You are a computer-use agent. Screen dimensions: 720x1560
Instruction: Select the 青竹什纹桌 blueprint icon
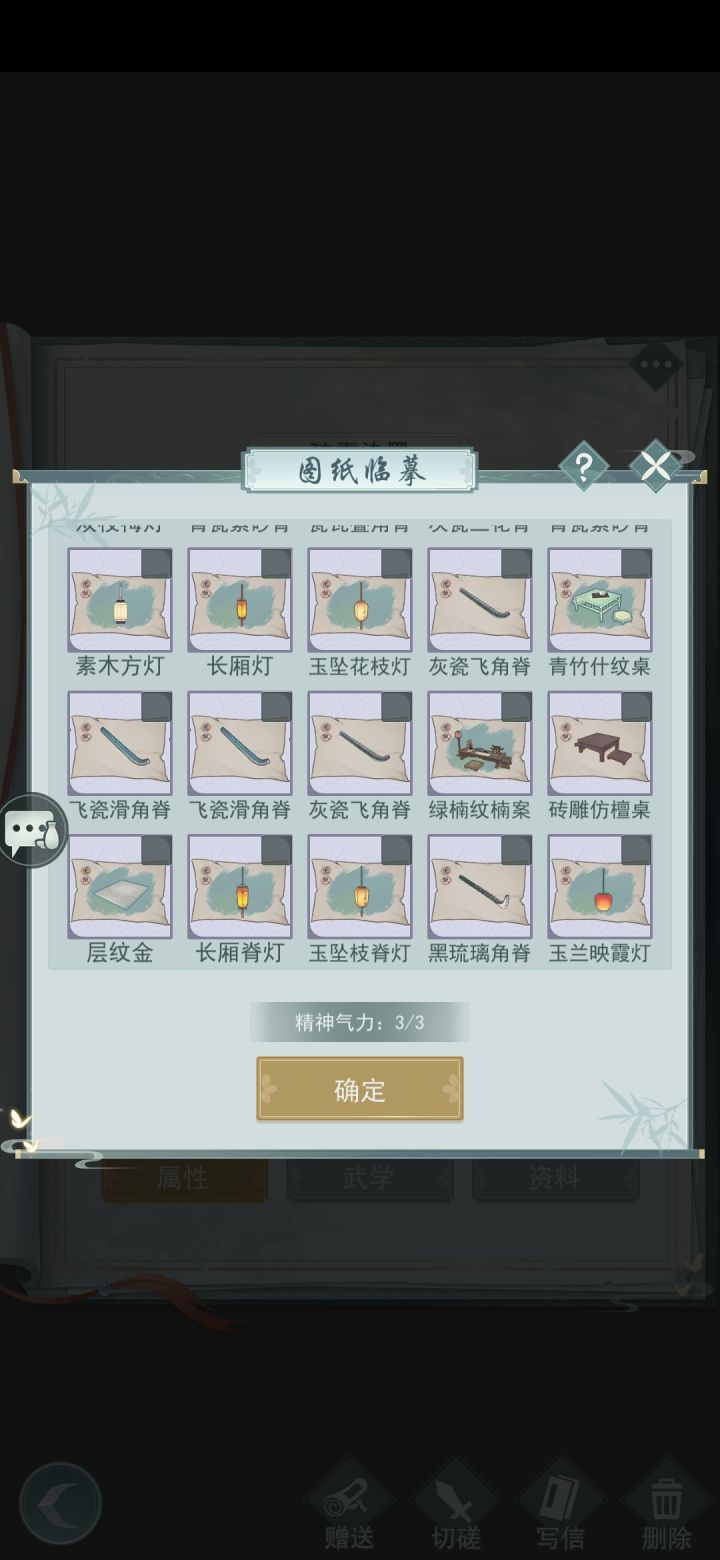600,600
